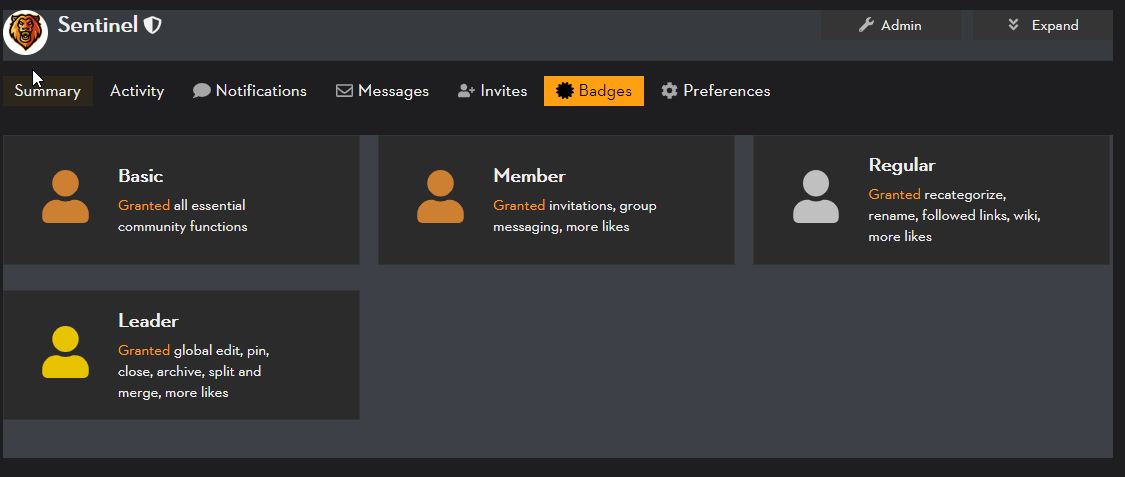Click the gold Leader badge icon
Viewport: 1125px width, 477px height.
click(65, 352)
